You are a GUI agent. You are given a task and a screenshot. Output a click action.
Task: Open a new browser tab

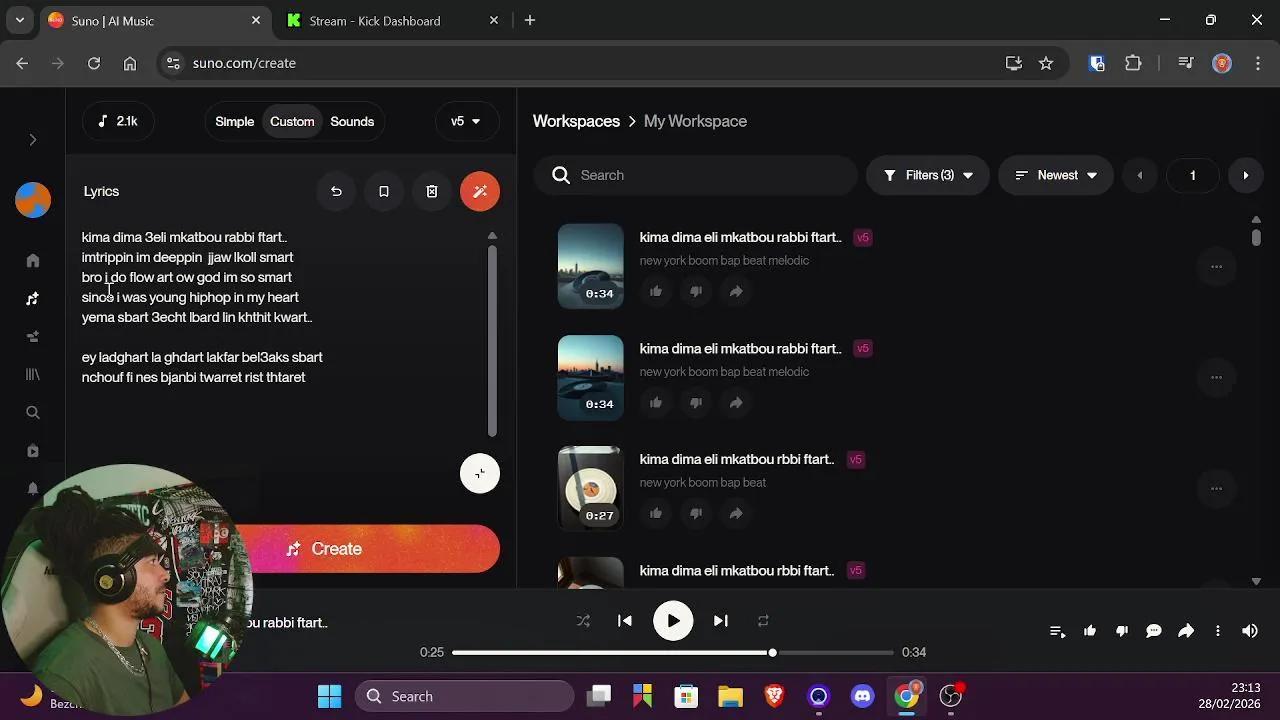pyautogui.click(x=530, y=20)
